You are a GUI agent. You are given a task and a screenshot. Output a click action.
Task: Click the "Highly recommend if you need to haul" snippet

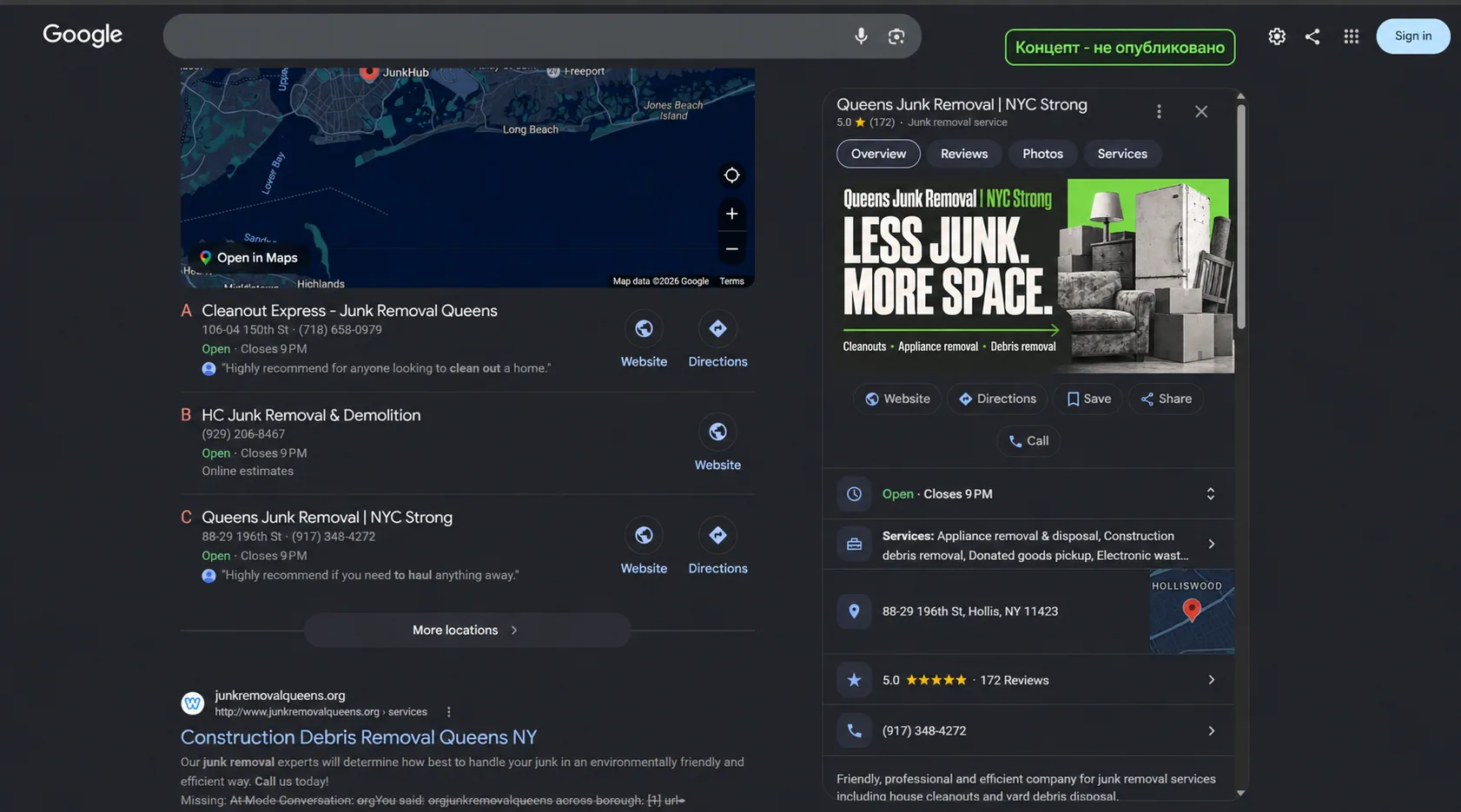(370, 575)
